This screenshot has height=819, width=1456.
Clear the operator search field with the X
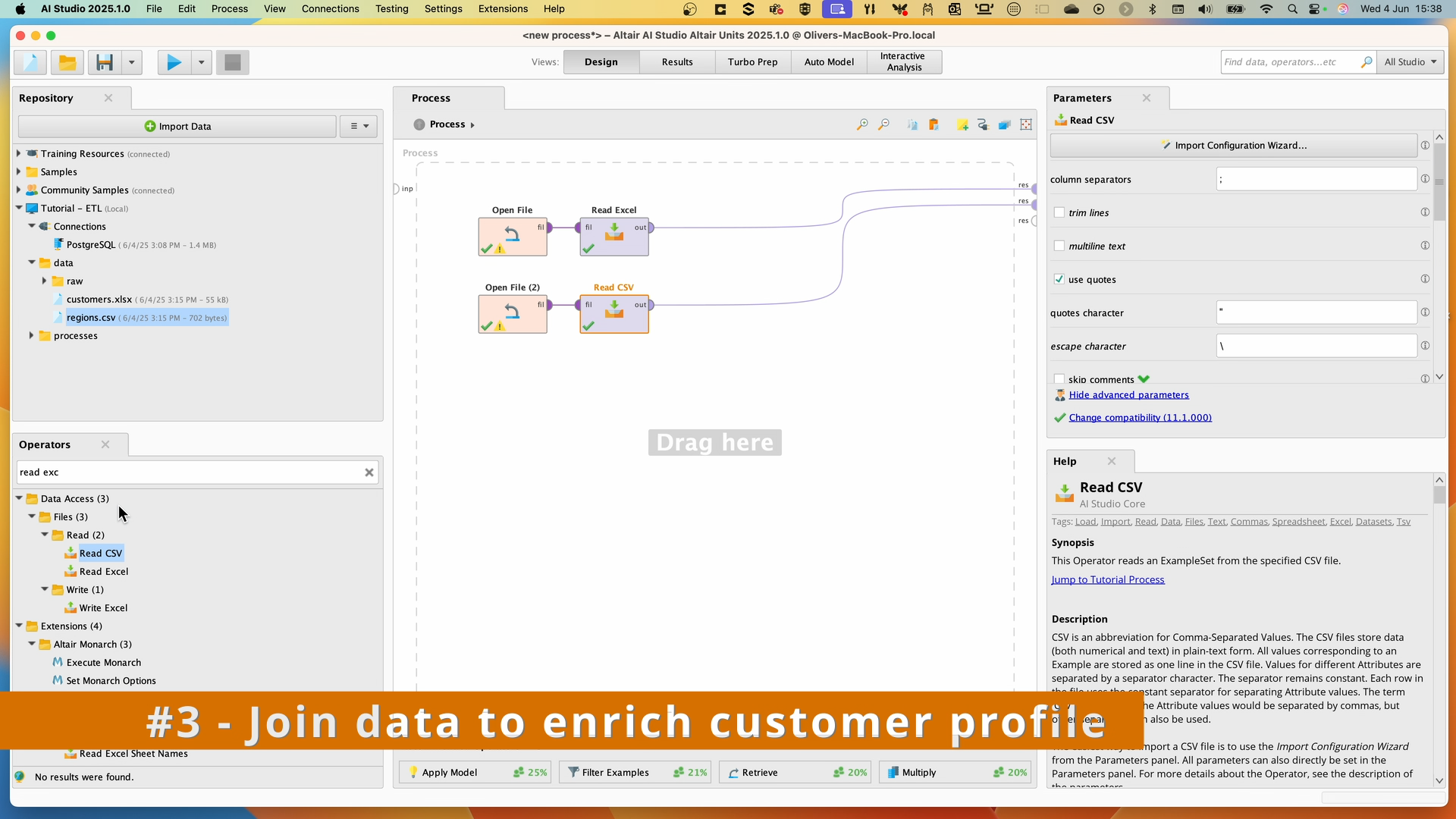click(369, 472)
